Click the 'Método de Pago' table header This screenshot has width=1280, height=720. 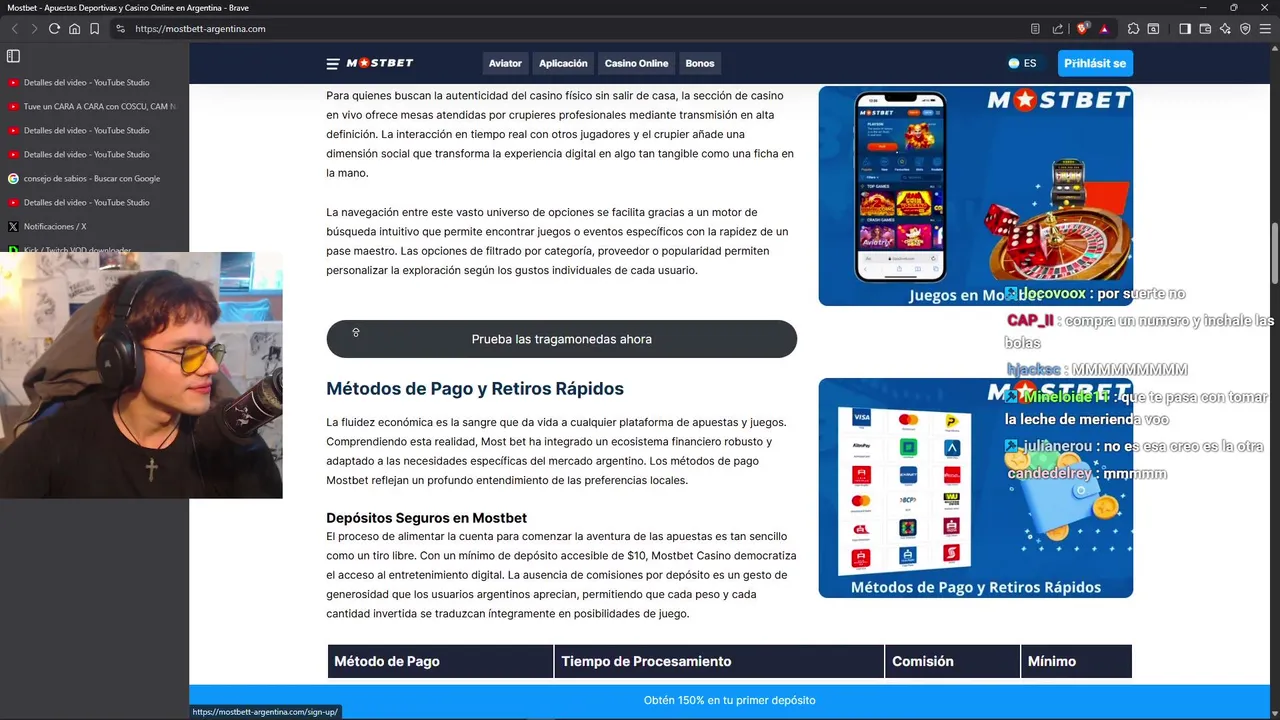(x=440, y=661)
